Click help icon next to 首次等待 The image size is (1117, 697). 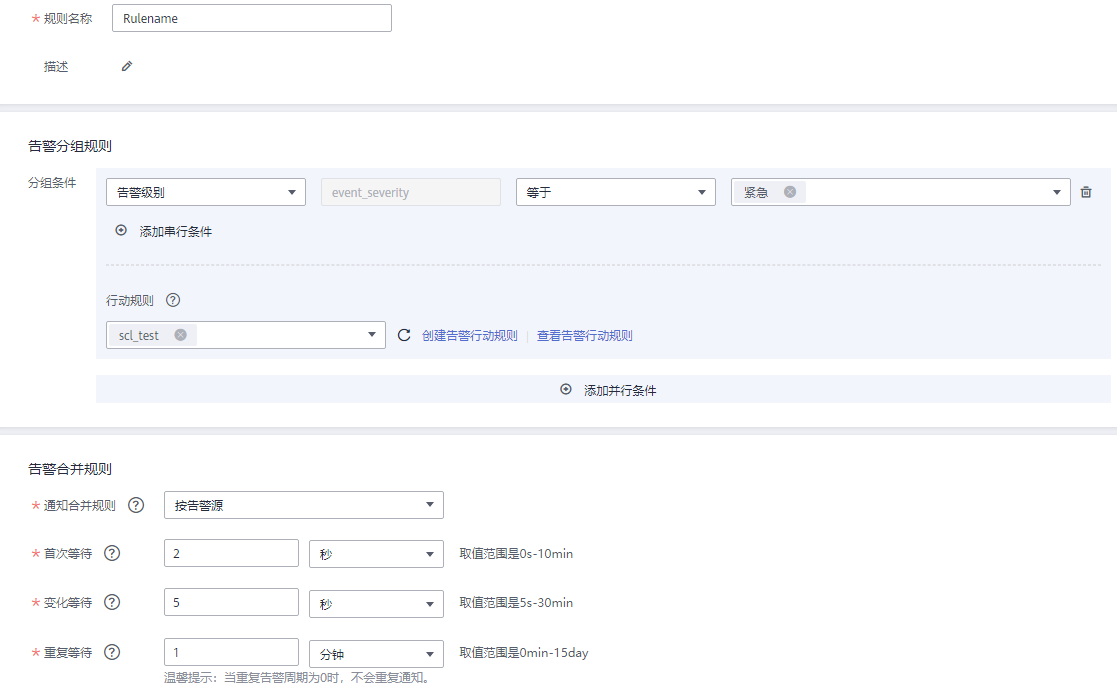point(112,553)
